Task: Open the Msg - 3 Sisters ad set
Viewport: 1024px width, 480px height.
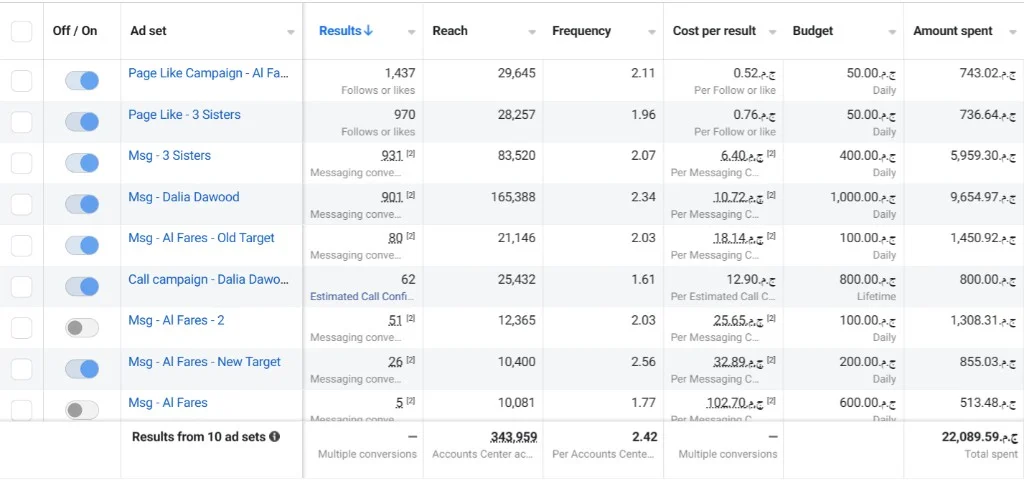Action: click(x=169, y=155)
